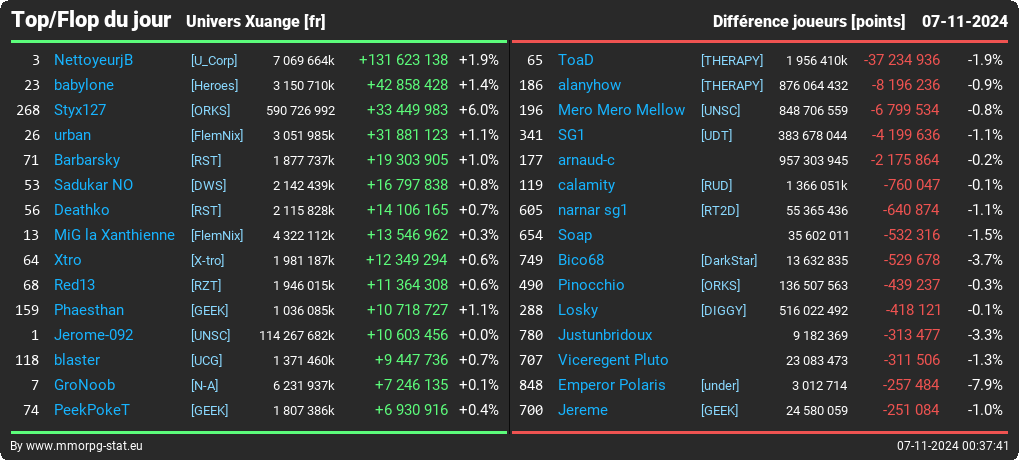Click the Différence joueurs [points] header

point(809,22)
